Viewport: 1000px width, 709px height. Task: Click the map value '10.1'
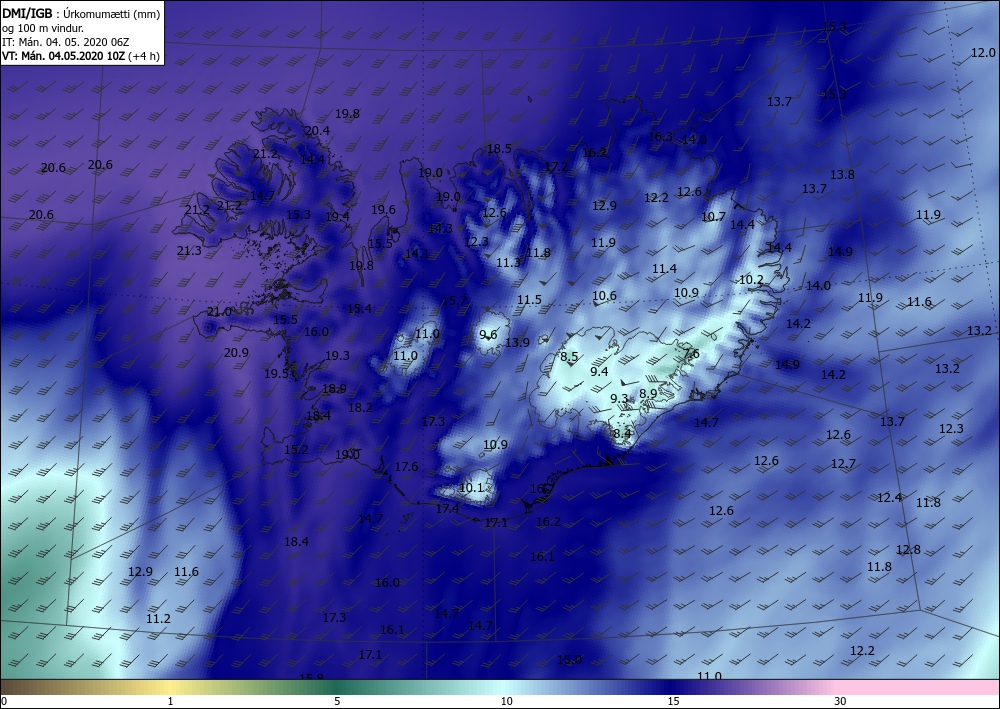471,488
